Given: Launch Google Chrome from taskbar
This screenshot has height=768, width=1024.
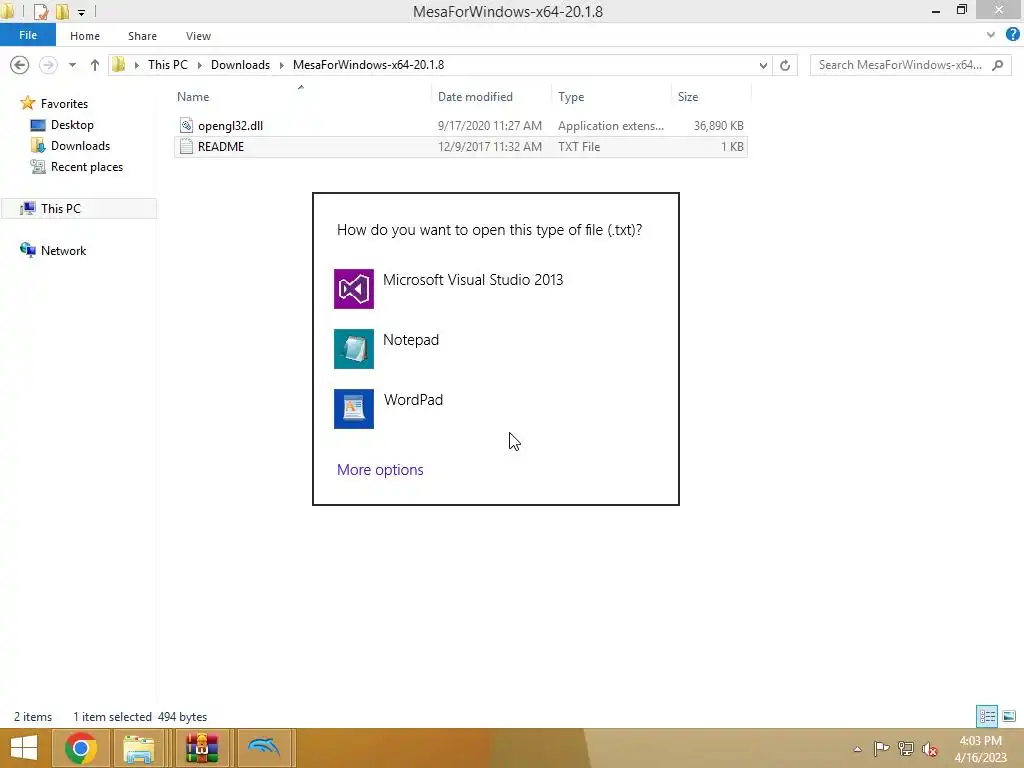Looking at the screenshot, I should (x=81, y=748).
